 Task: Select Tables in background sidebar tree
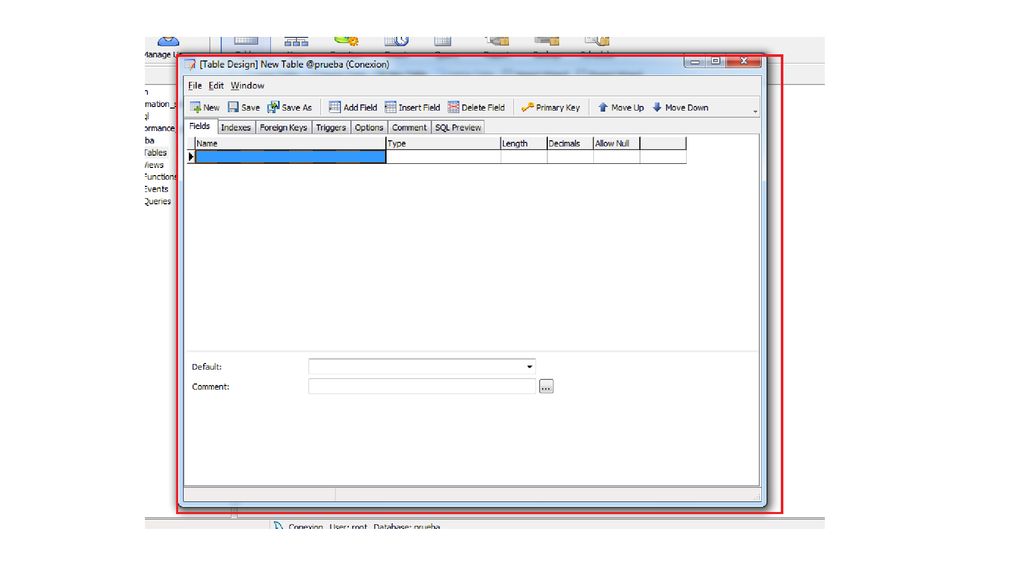[156, 152]
